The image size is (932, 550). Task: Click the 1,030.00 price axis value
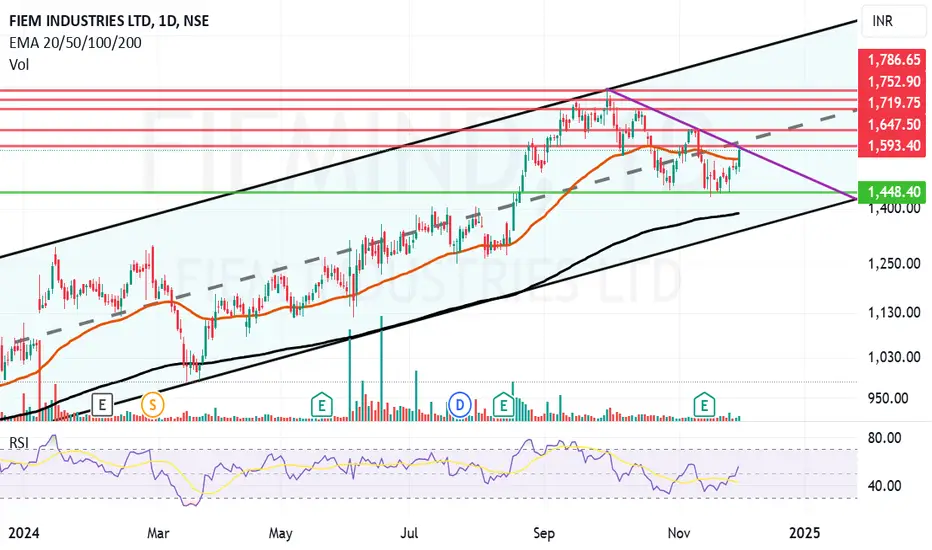pyautogui.click(x=893, y=357)
